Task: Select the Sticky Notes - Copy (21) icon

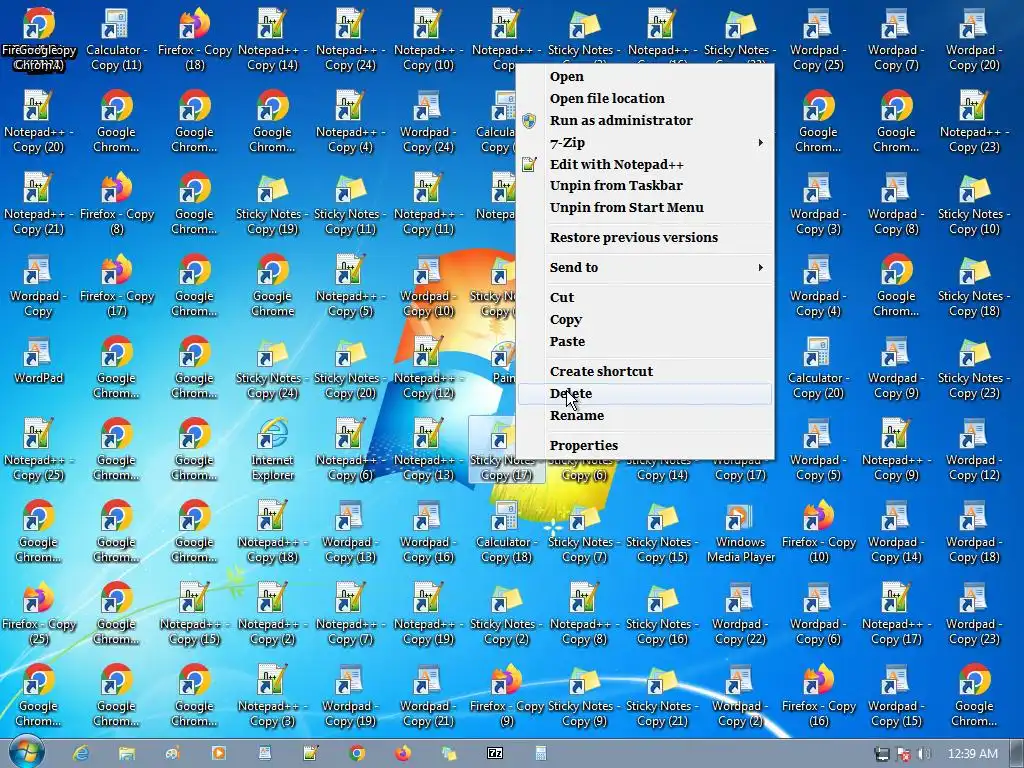Action: click(x=662, y=696)
